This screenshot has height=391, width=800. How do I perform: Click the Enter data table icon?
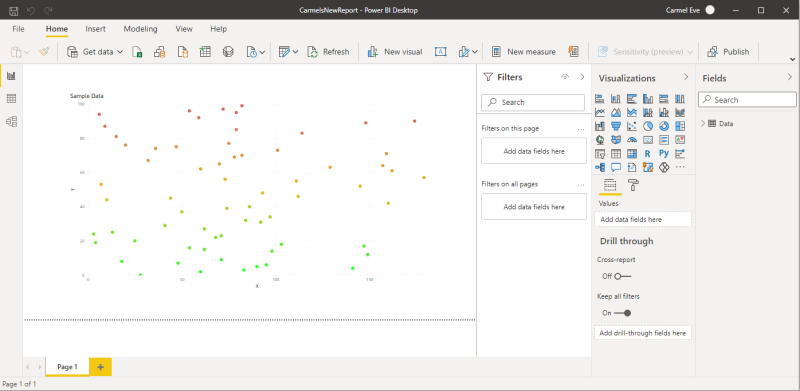point(205,52)
